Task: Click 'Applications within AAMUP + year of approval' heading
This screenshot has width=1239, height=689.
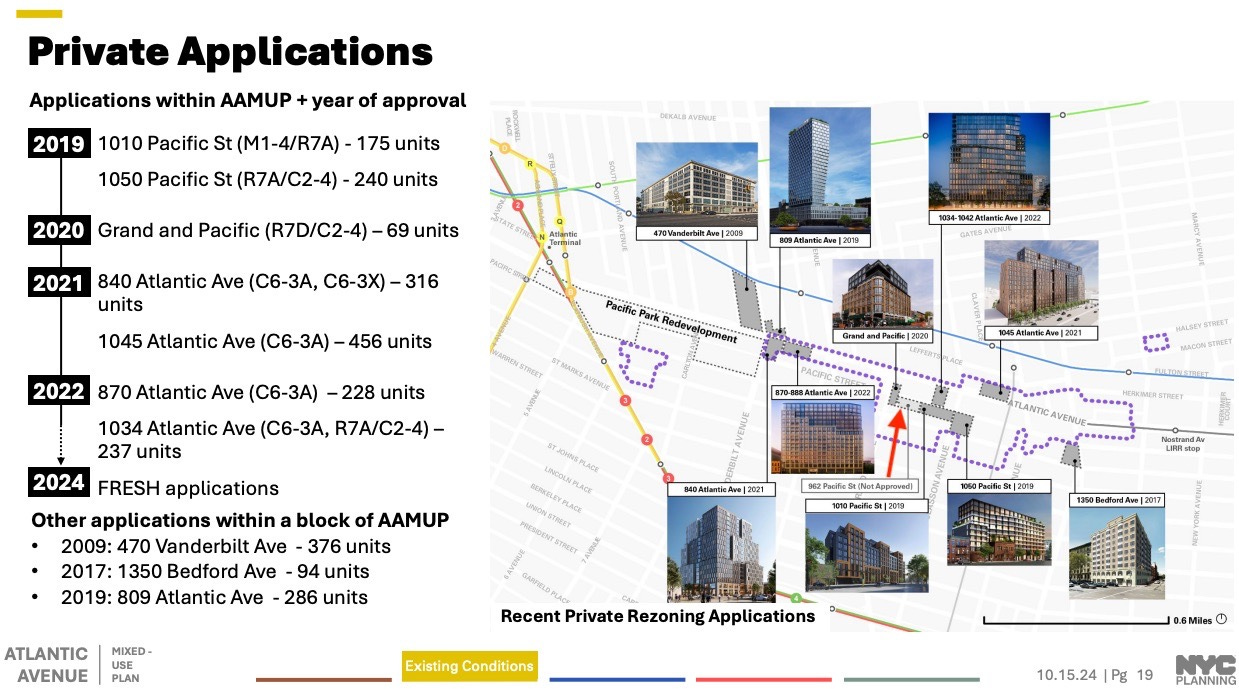Action: [x=248, y=101]
